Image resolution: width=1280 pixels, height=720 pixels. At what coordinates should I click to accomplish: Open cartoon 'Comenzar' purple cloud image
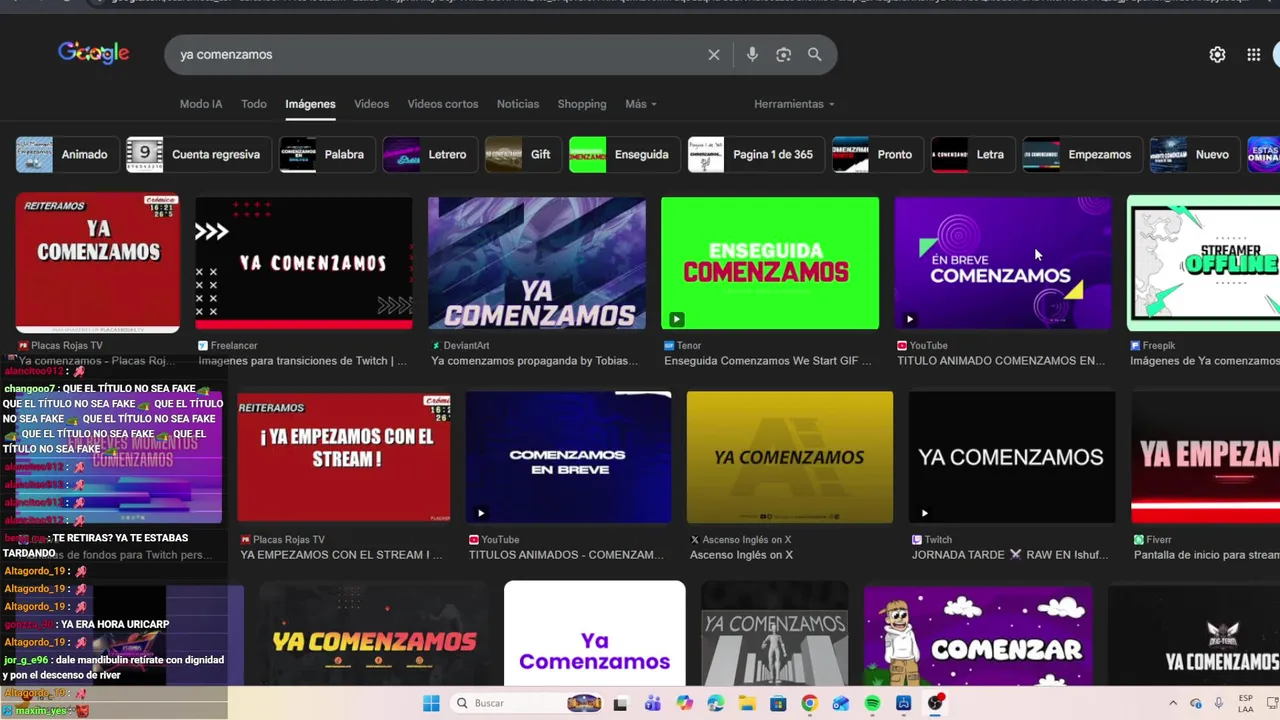978,636
